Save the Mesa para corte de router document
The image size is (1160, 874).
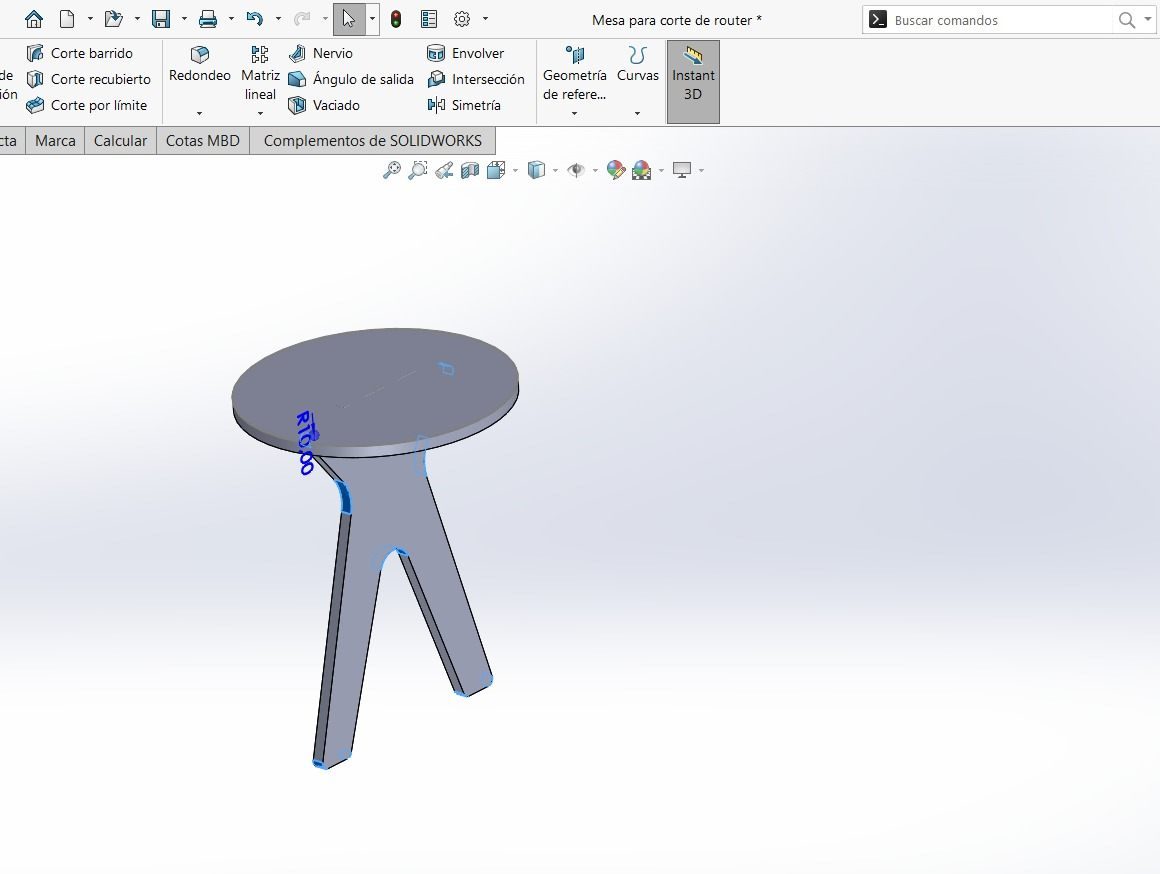pyautogui.click(x=161, y=19)
